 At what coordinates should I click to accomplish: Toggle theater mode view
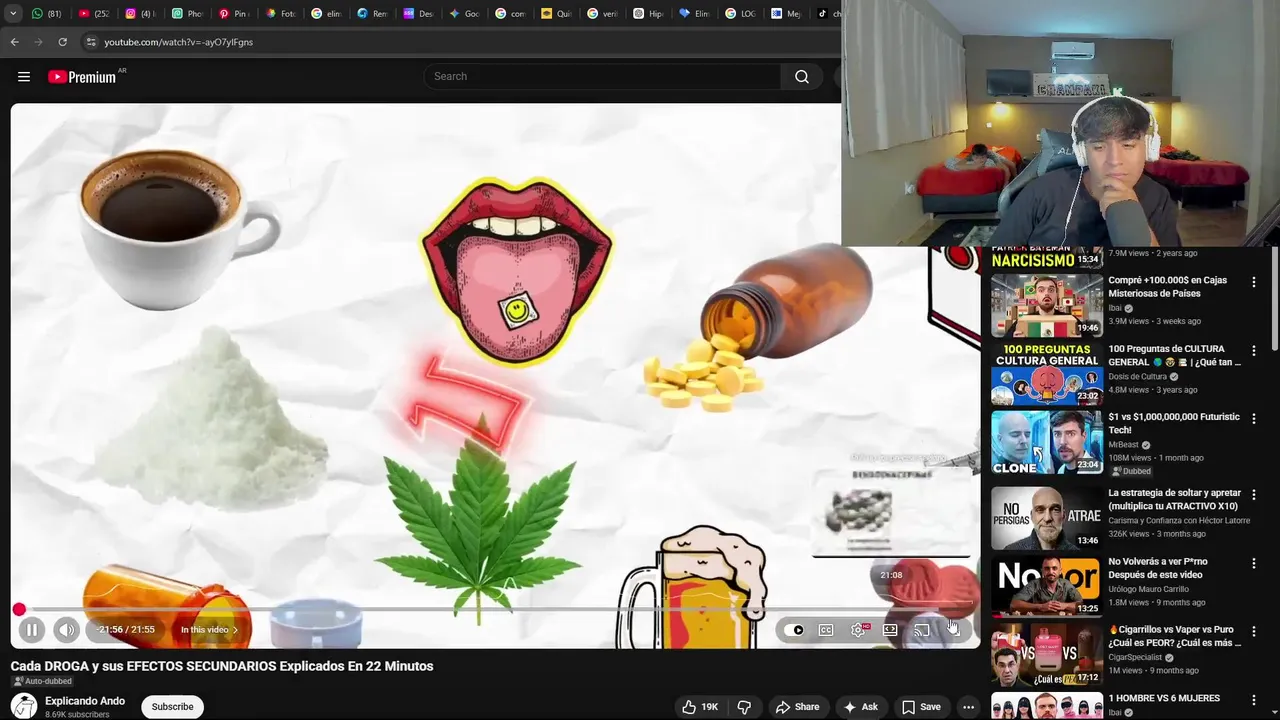click(890, 630)
